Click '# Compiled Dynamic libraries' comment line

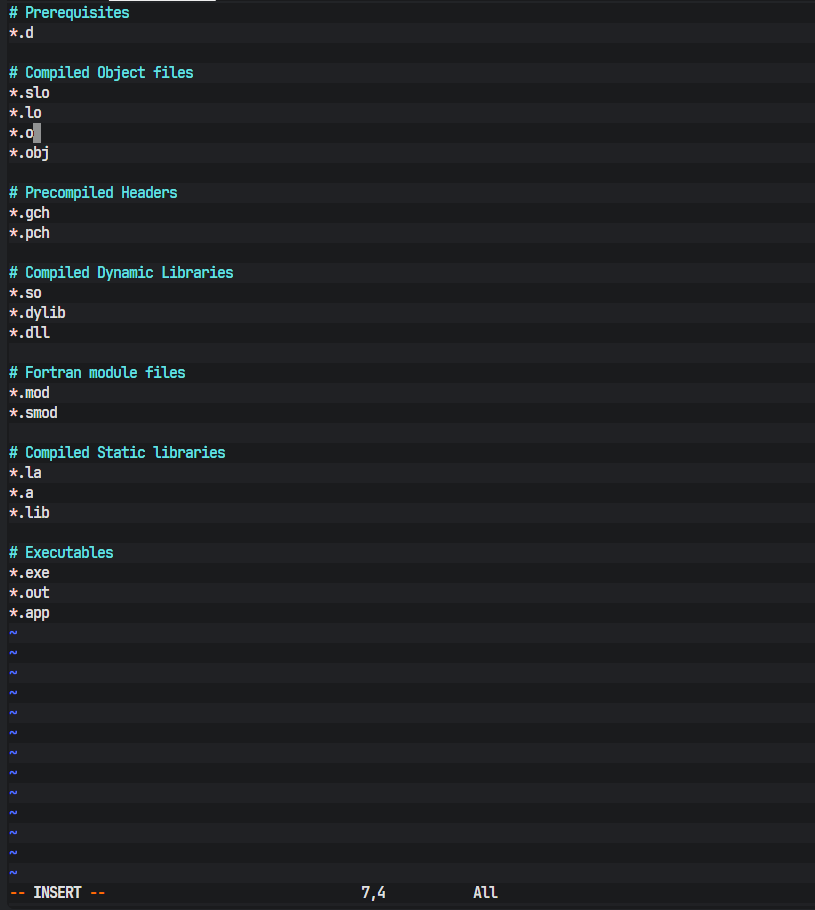tap(121, 273)
